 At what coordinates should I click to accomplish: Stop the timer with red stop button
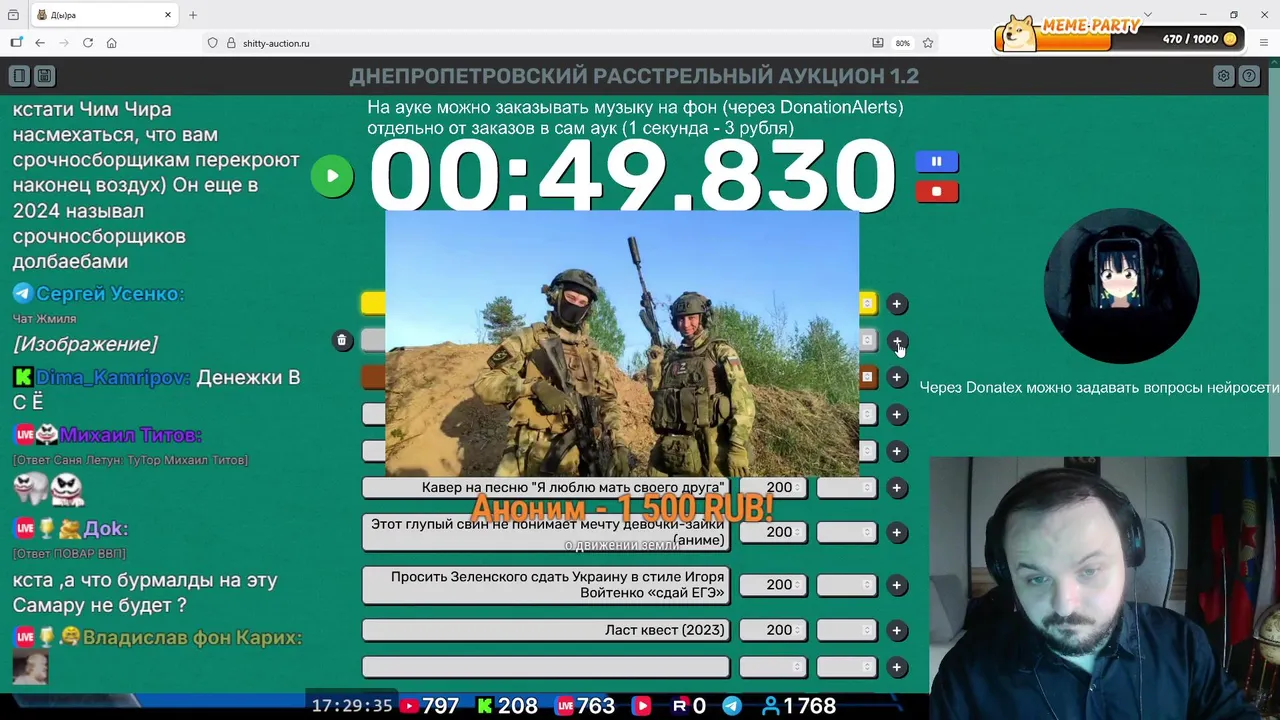pos(937,191)
